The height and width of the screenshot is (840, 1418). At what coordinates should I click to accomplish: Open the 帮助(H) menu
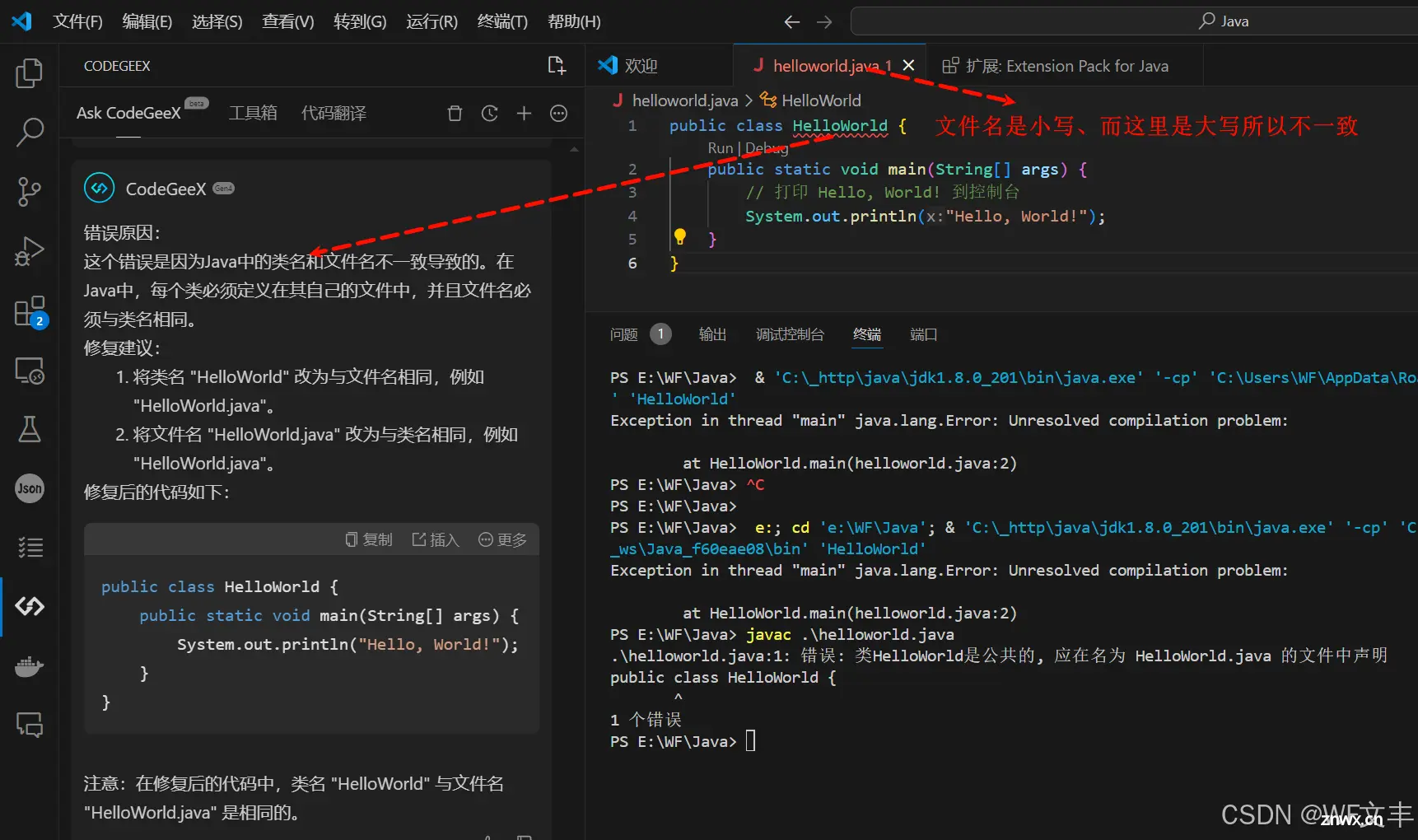574,21
